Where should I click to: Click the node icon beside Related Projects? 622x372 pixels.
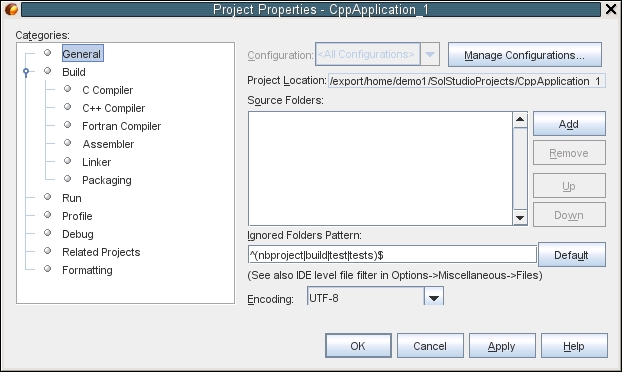pos(48,251)
